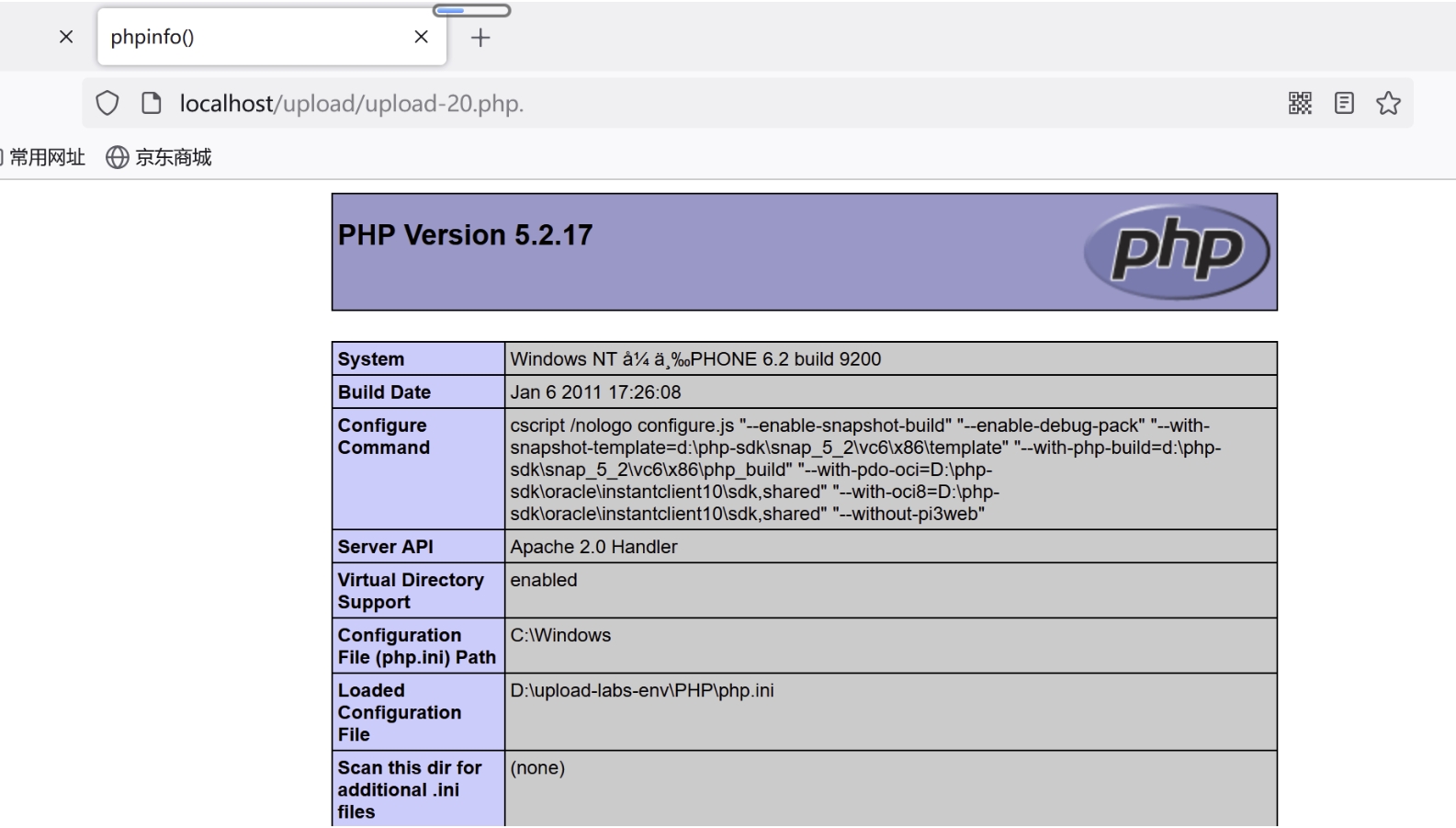
Task: Click Scan this dir for additional .ini label
Action: click(410, 789)
